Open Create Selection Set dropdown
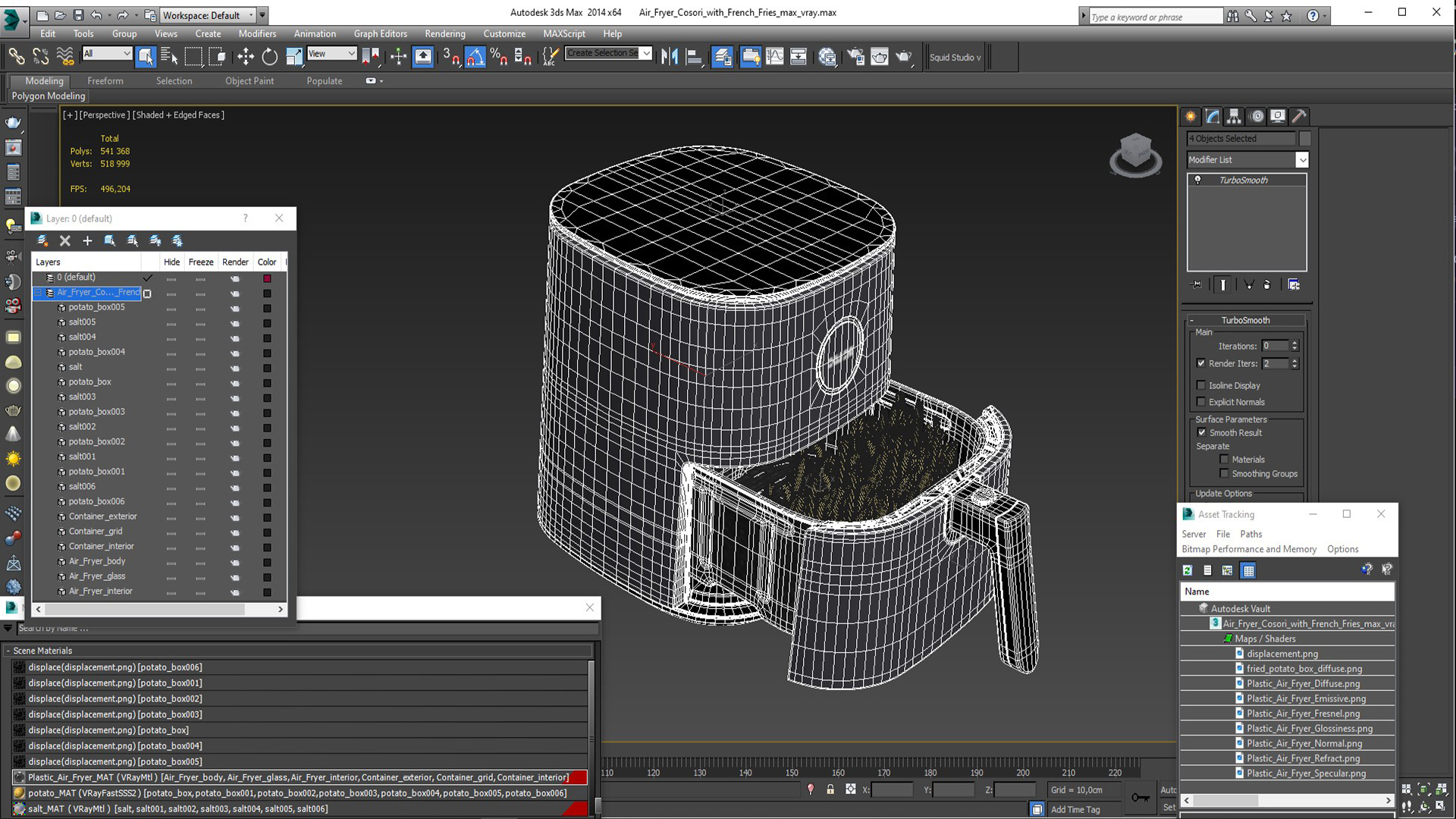1456x819 pixels. (646, 53)
